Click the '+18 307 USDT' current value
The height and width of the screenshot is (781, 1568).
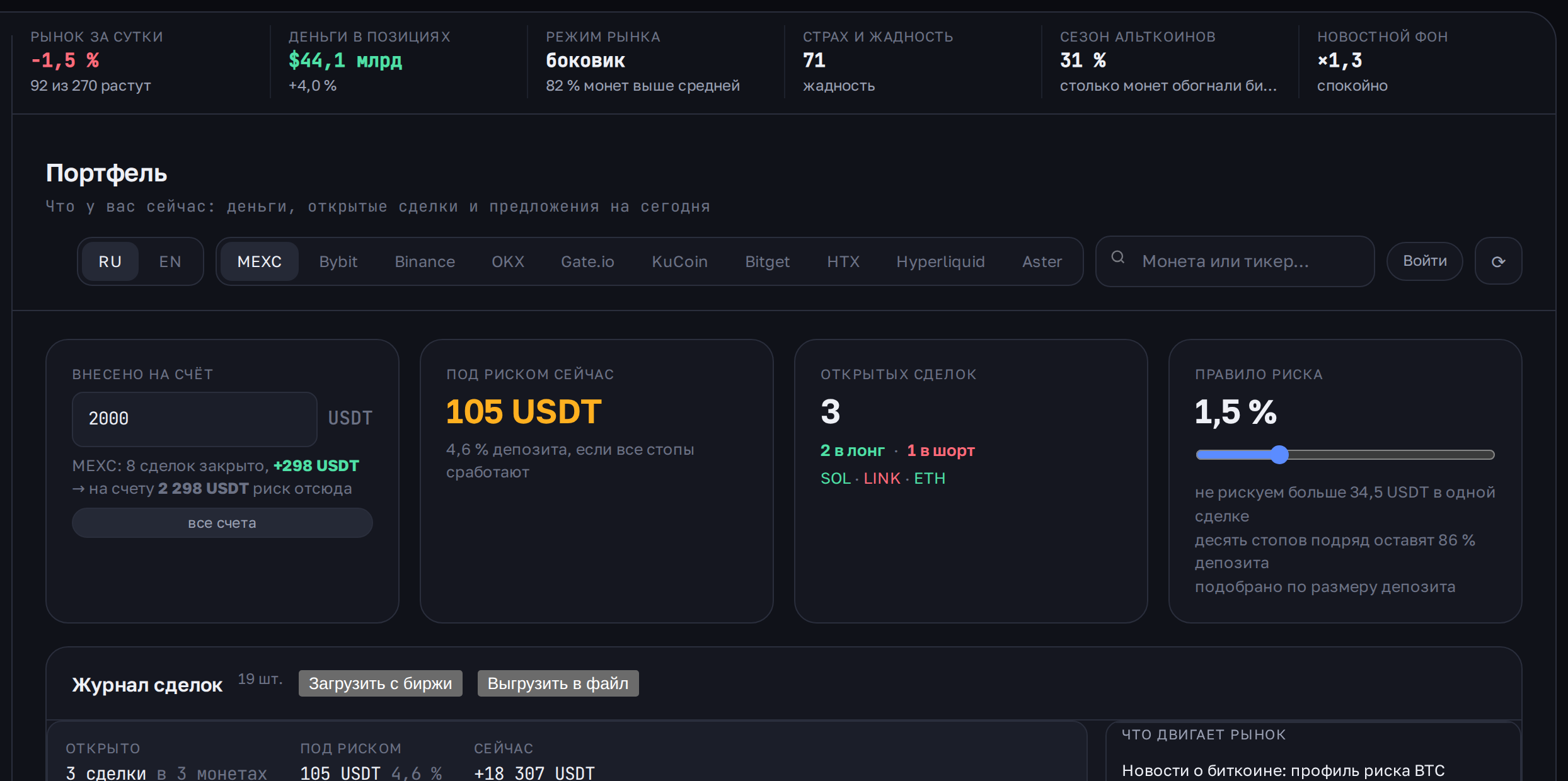point(534,773)
